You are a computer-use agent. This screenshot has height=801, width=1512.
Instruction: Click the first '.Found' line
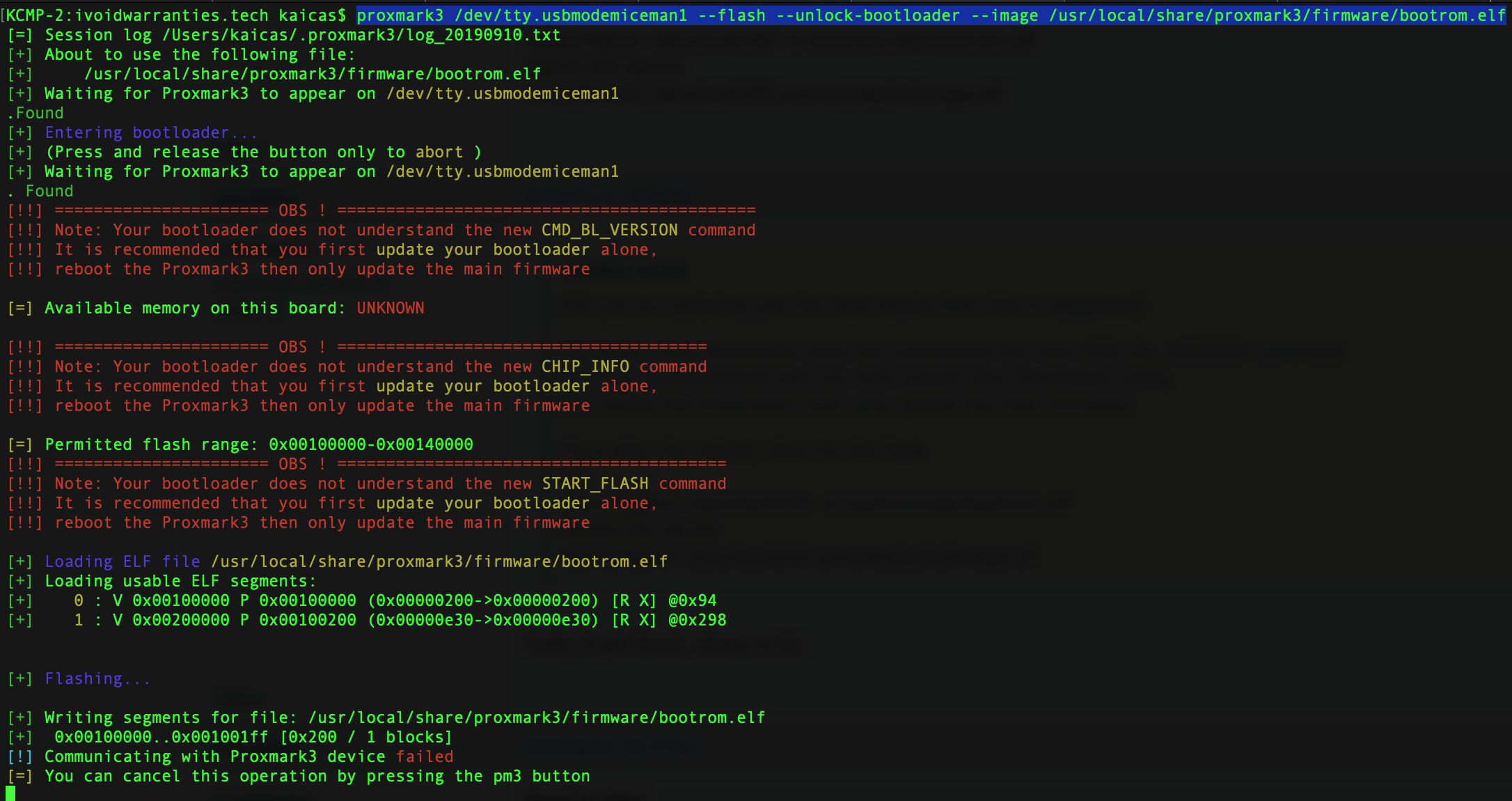click(x=36, y=113)
